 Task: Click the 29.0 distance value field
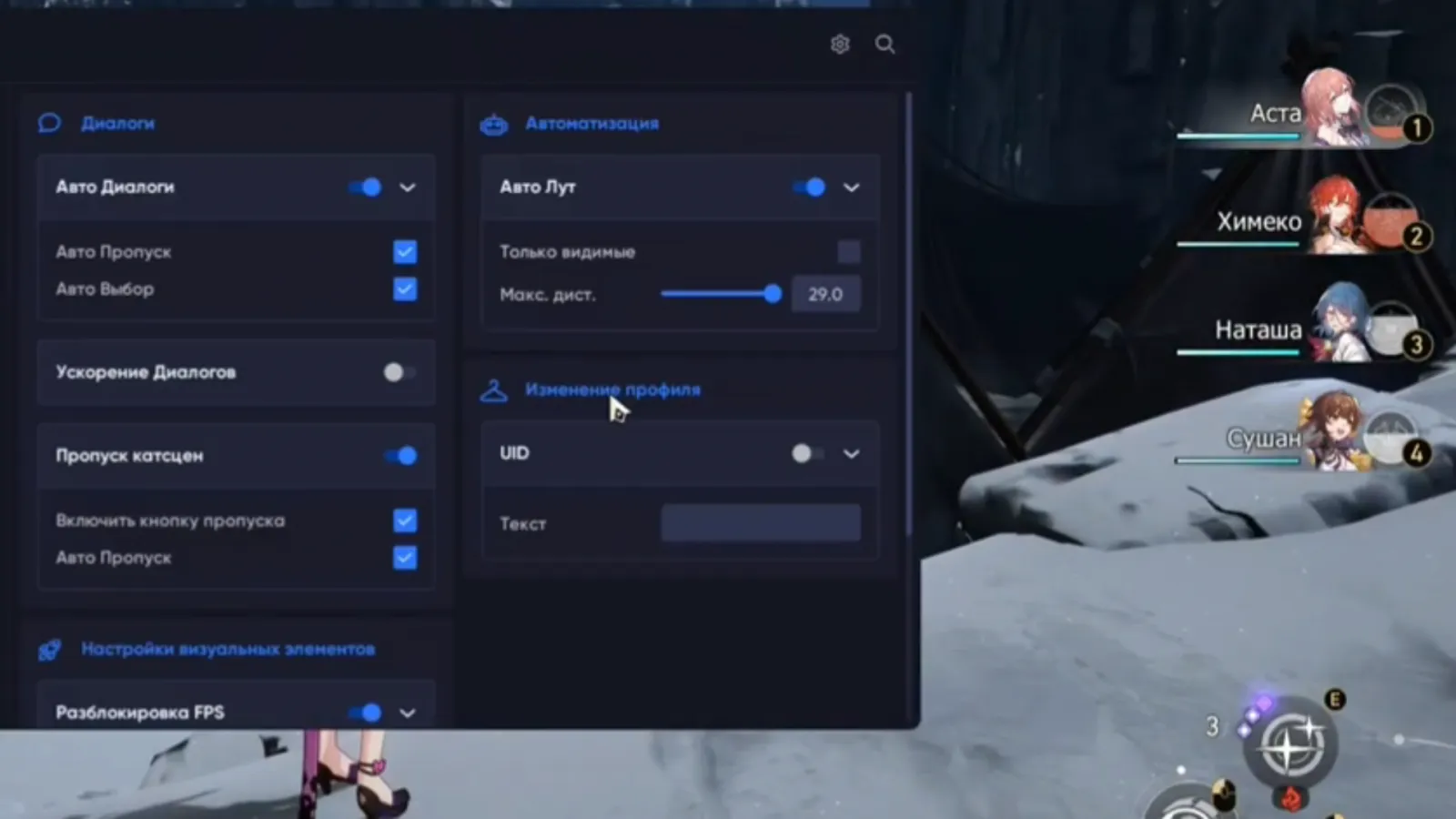coord(825,294)
